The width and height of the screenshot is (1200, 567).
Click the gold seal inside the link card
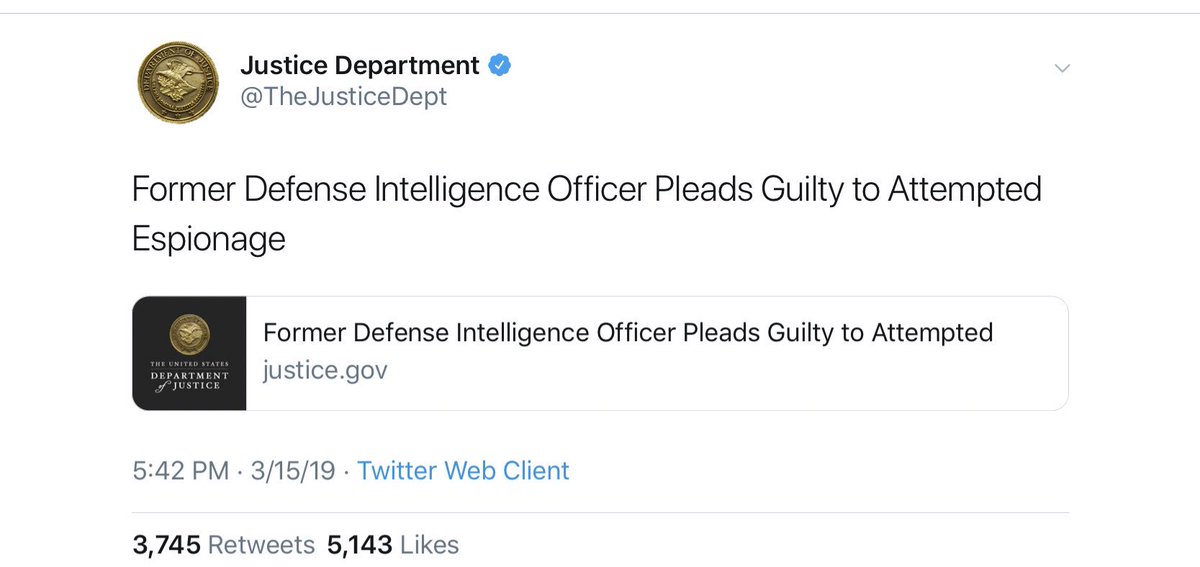click(x=188, y=329)
